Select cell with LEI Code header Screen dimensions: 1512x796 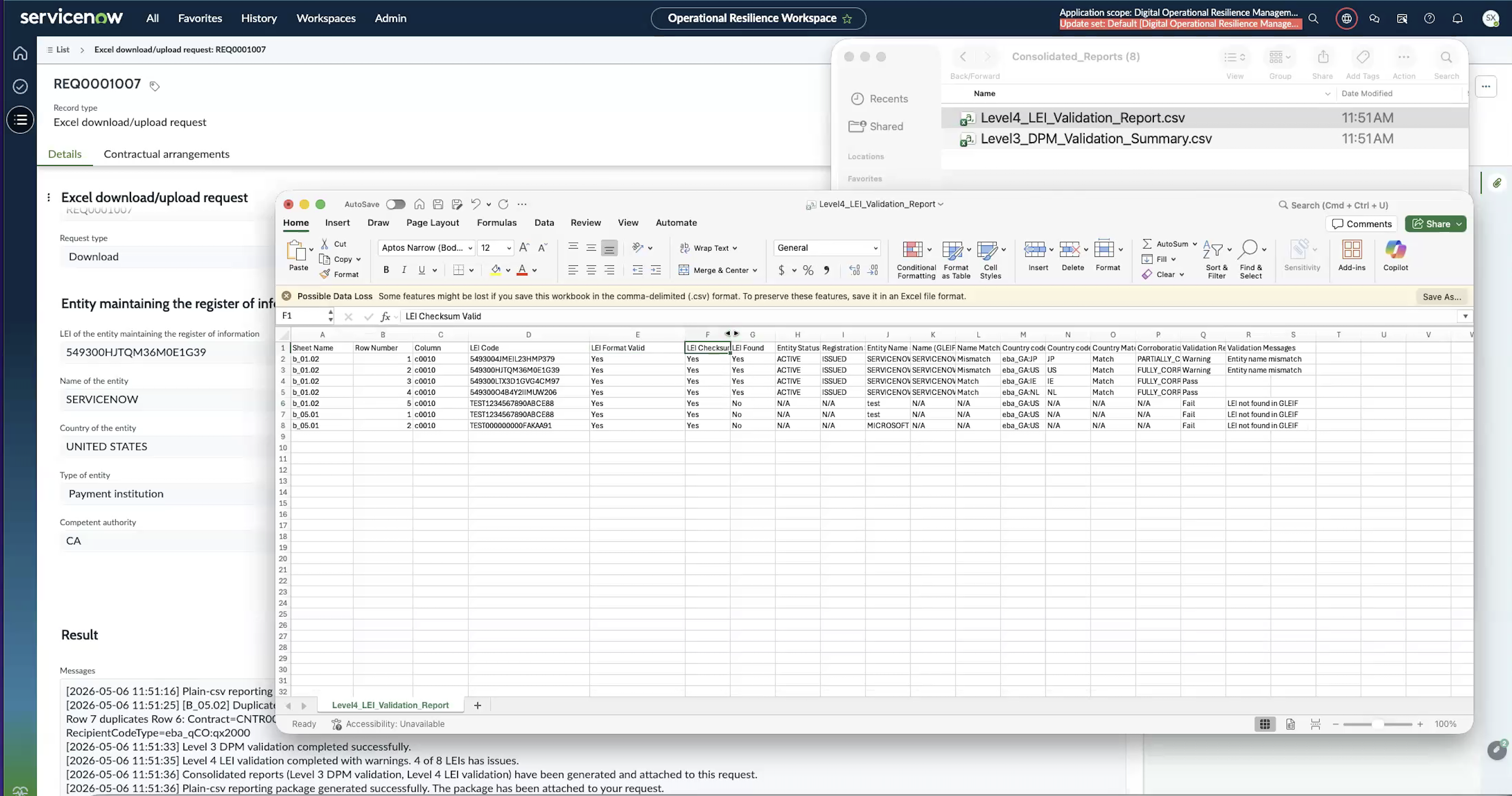click(x=528, y=348)
